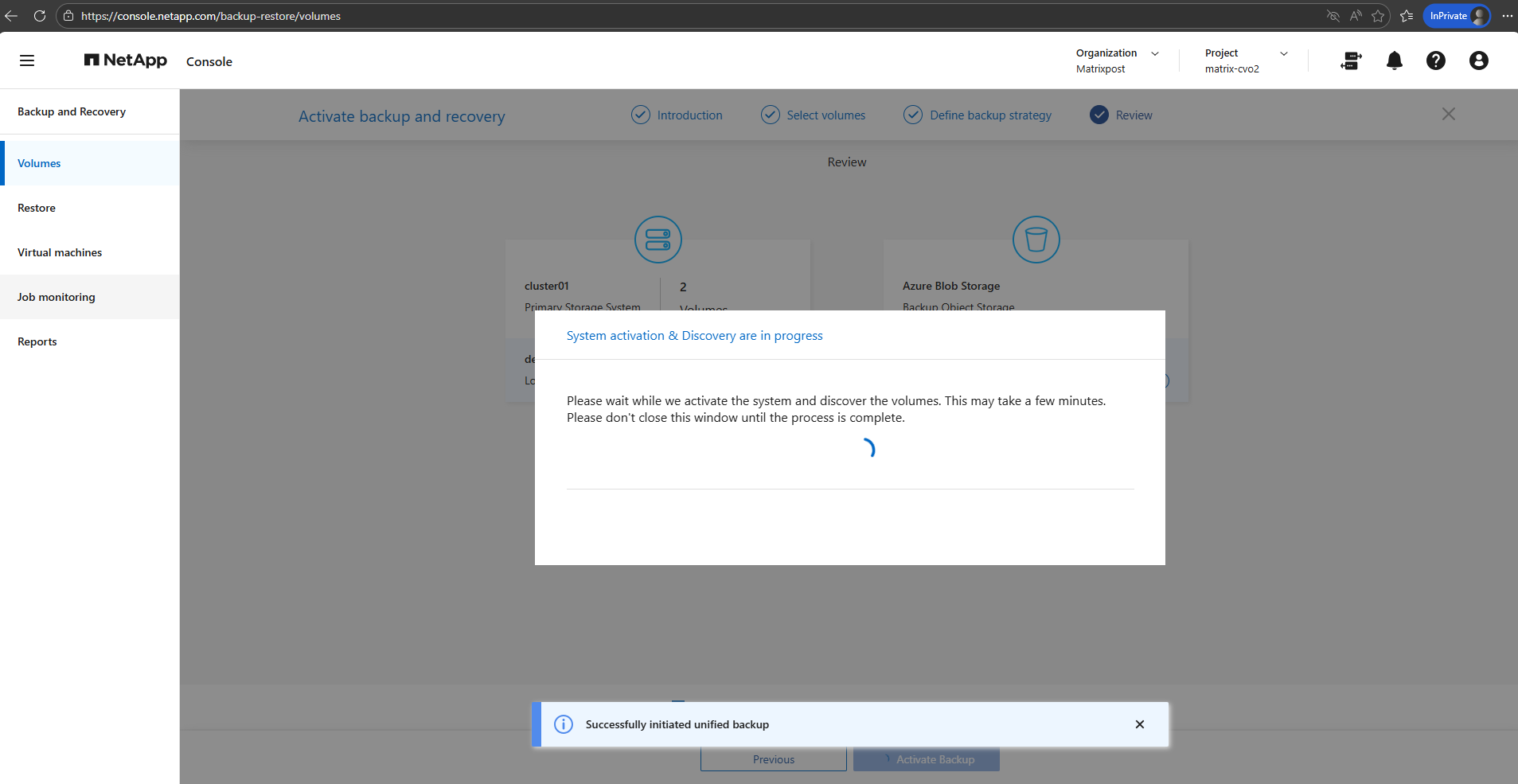Screen dimensions: 1518x784
Task: Click the agents/connector icon in header
Action: pos(1351,60)
